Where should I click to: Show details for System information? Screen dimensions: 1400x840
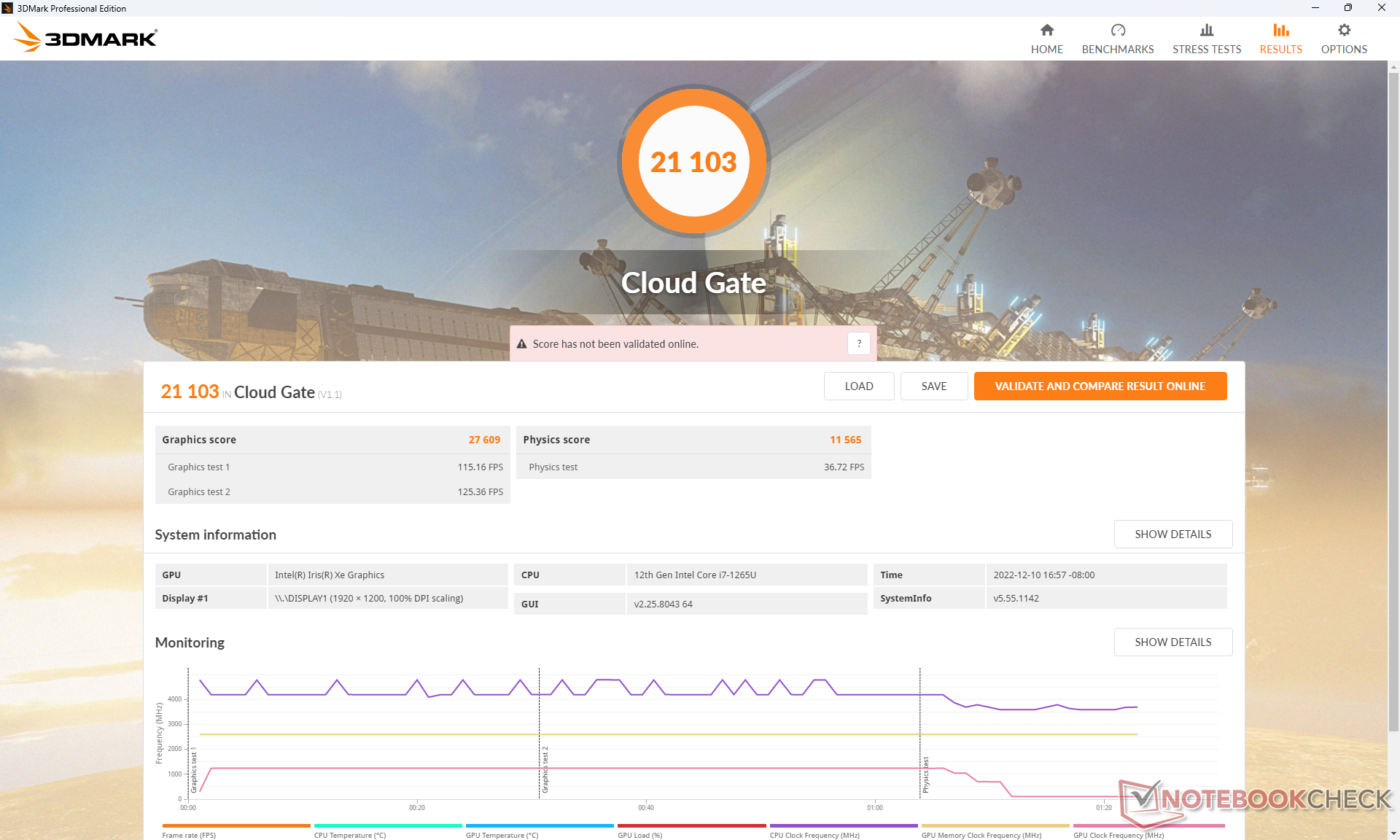[x=1172, y=534]
